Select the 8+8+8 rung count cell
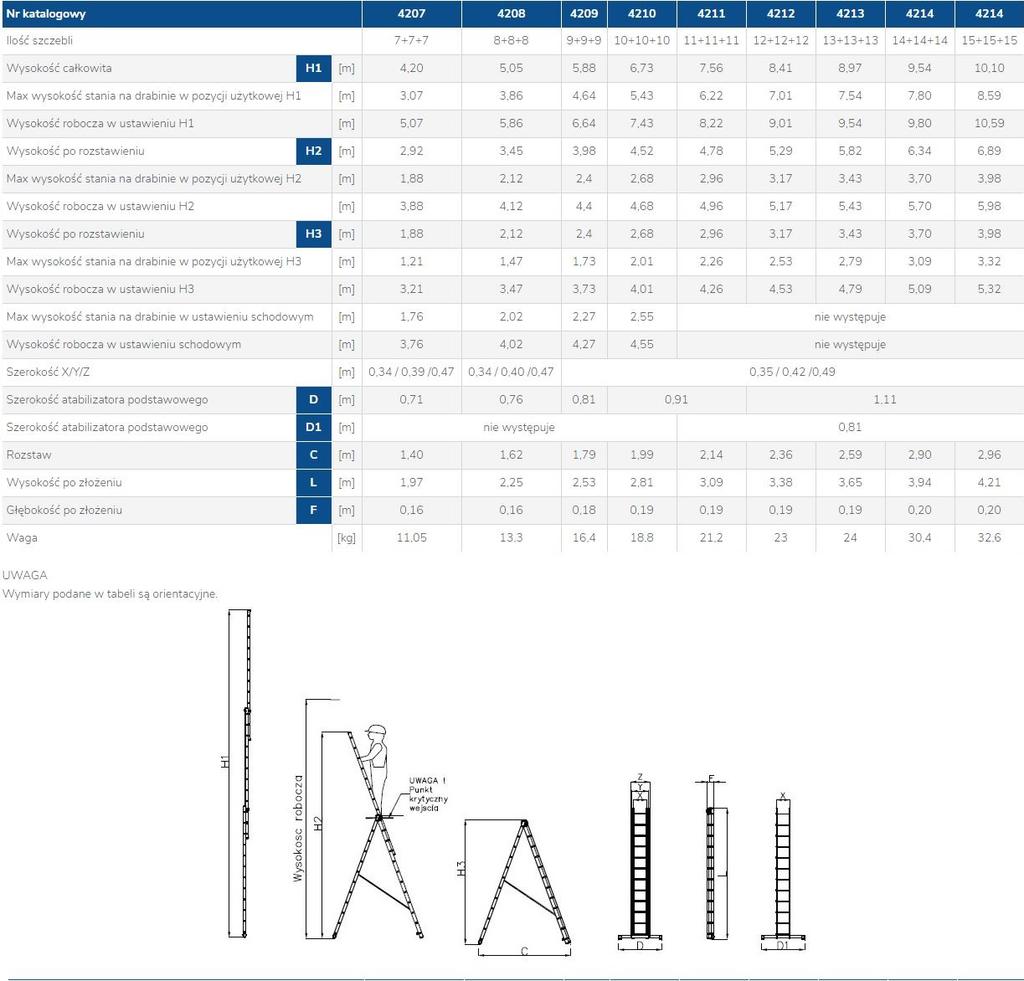Screen dimensions: 1024x981 tap(510, 41)
